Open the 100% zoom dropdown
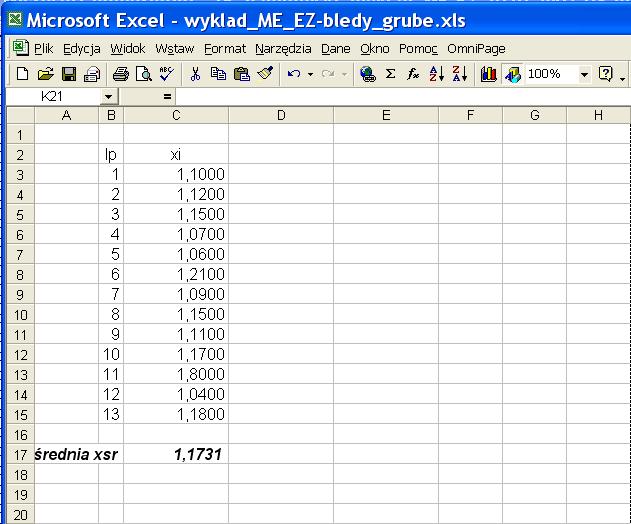Screen dimensions: 631x524 click(584, 74)
